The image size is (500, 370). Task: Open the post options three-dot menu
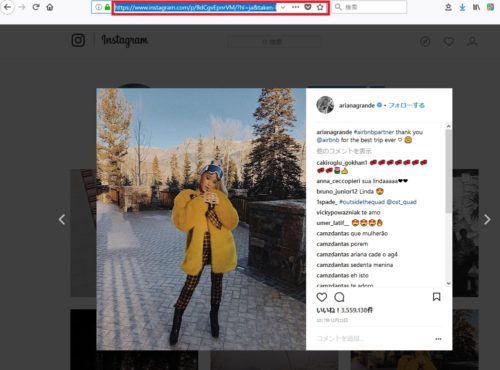pyautogui.click(x=438, y=339)
